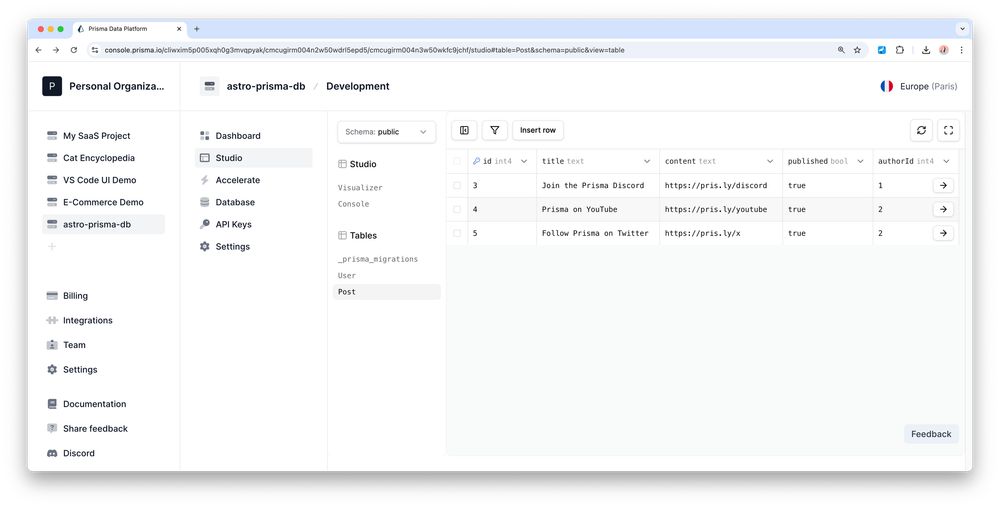Open the browser three-dot menu
This screenshot has height=508, width=1000.
click(x=961, y=50)
